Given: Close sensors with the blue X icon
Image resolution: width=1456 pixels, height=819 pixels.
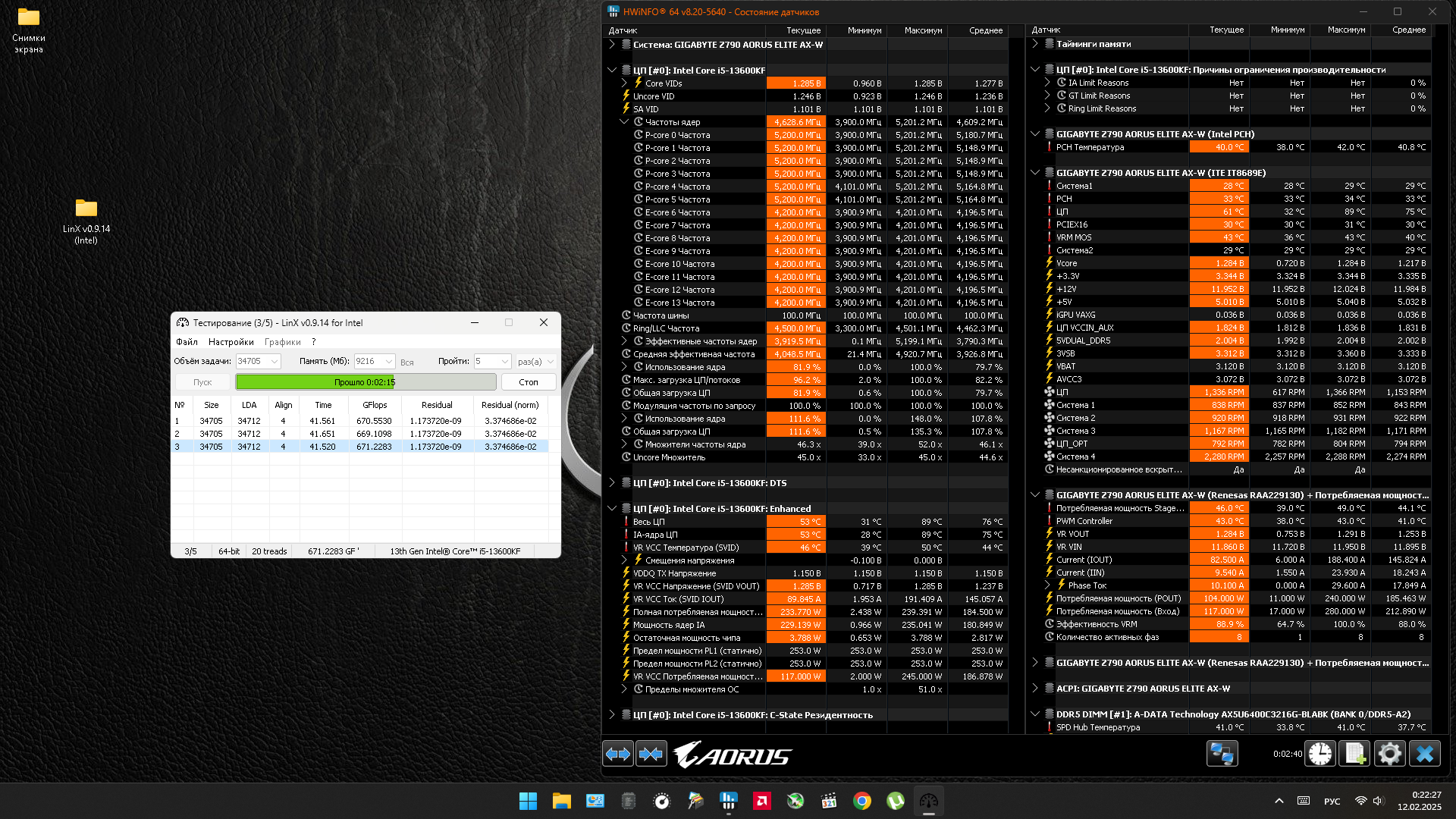Looking at the screenshot, I should [1425, 754].
